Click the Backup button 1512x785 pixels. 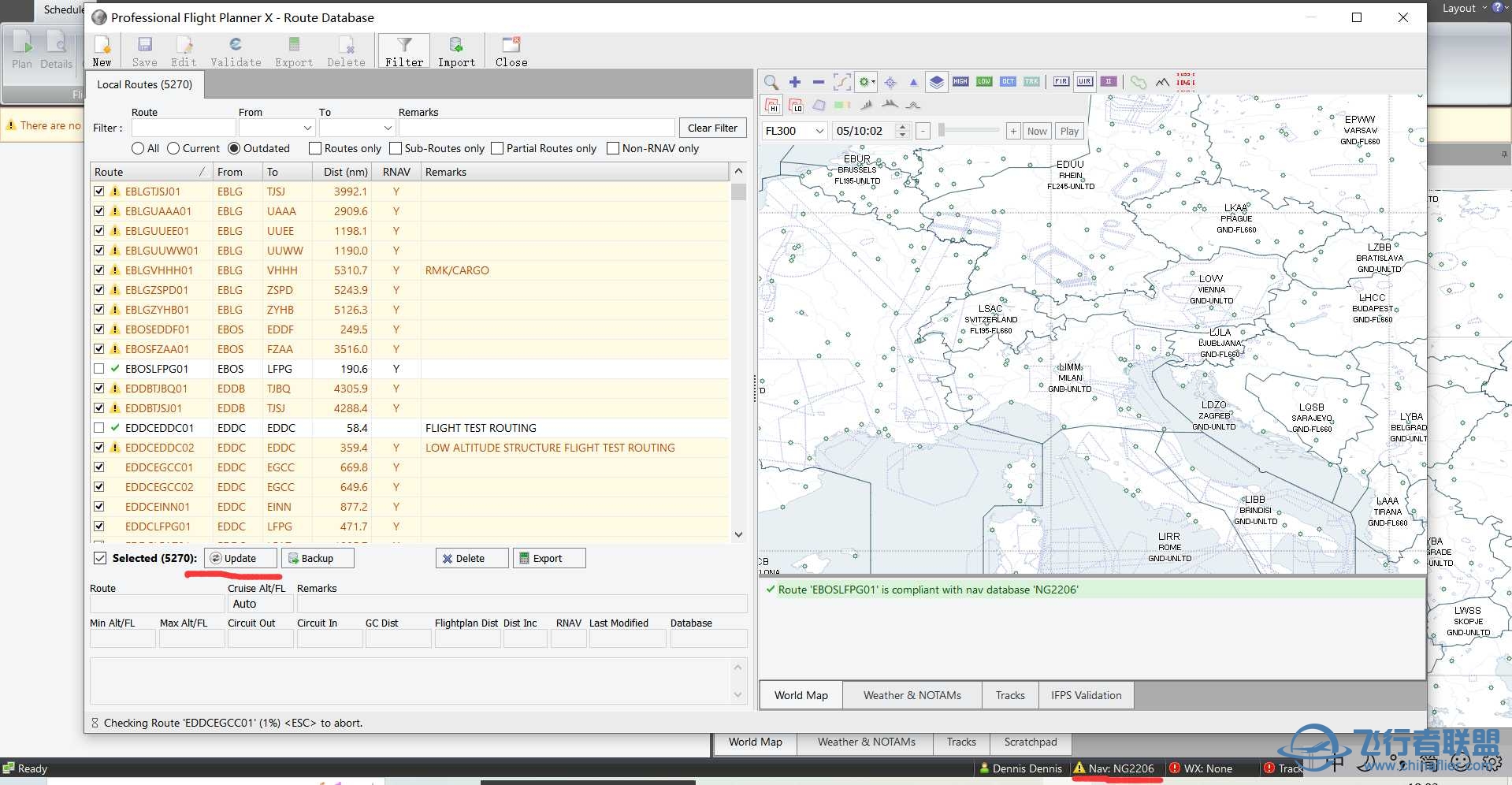pos(318,558)
